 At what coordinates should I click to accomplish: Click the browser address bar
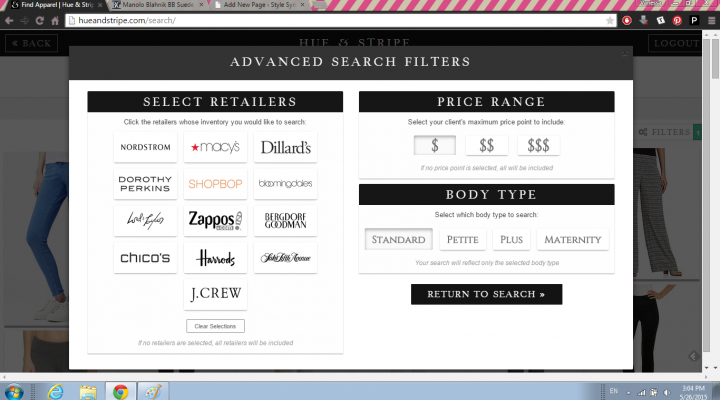click(330, 20)
